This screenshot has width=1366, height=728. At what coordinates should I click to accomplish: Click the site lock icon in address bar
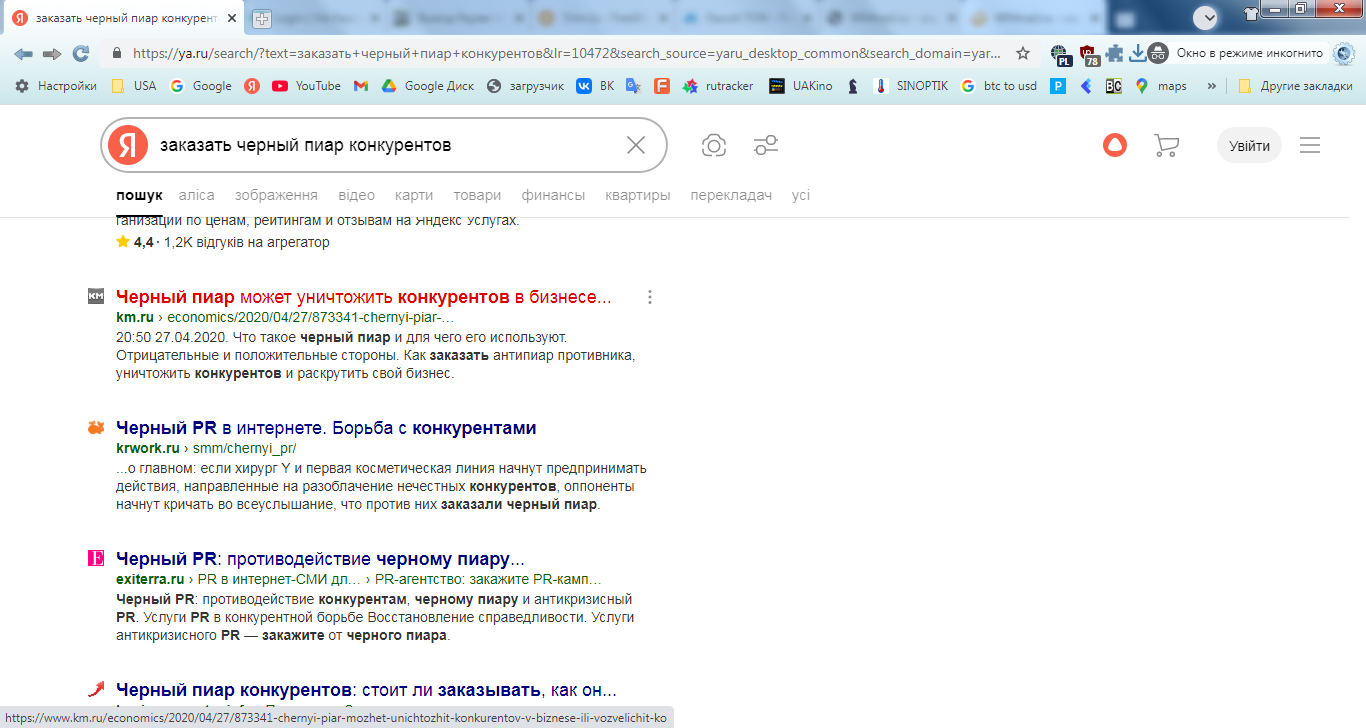[117, 54]
